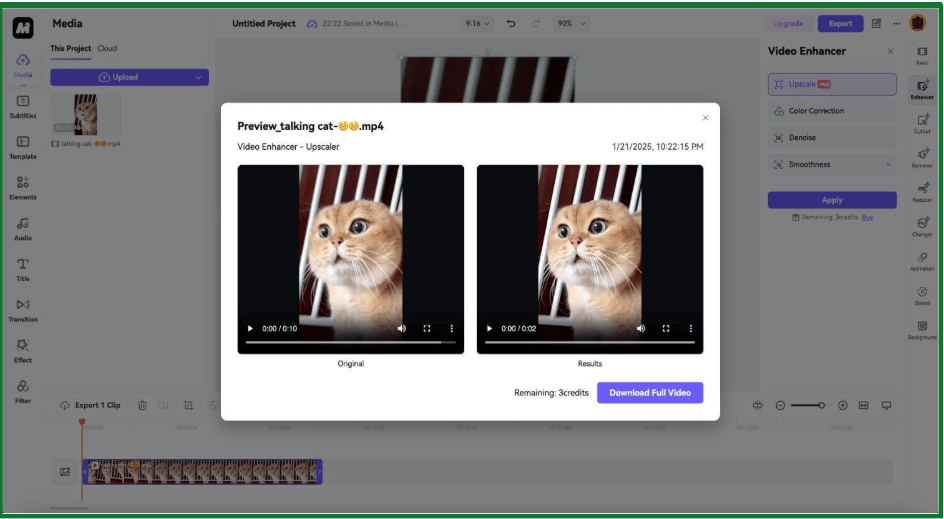Switch to the This Project tab

(70, 48)
